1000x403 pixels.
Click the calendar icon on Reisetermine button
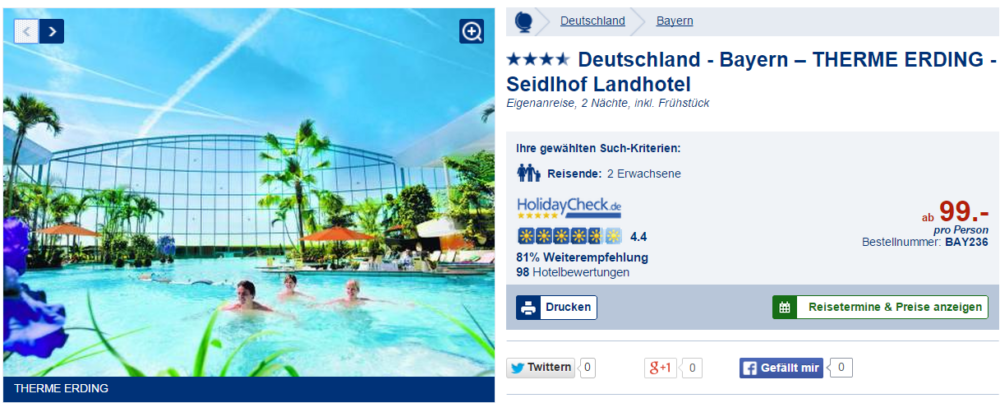784,307
